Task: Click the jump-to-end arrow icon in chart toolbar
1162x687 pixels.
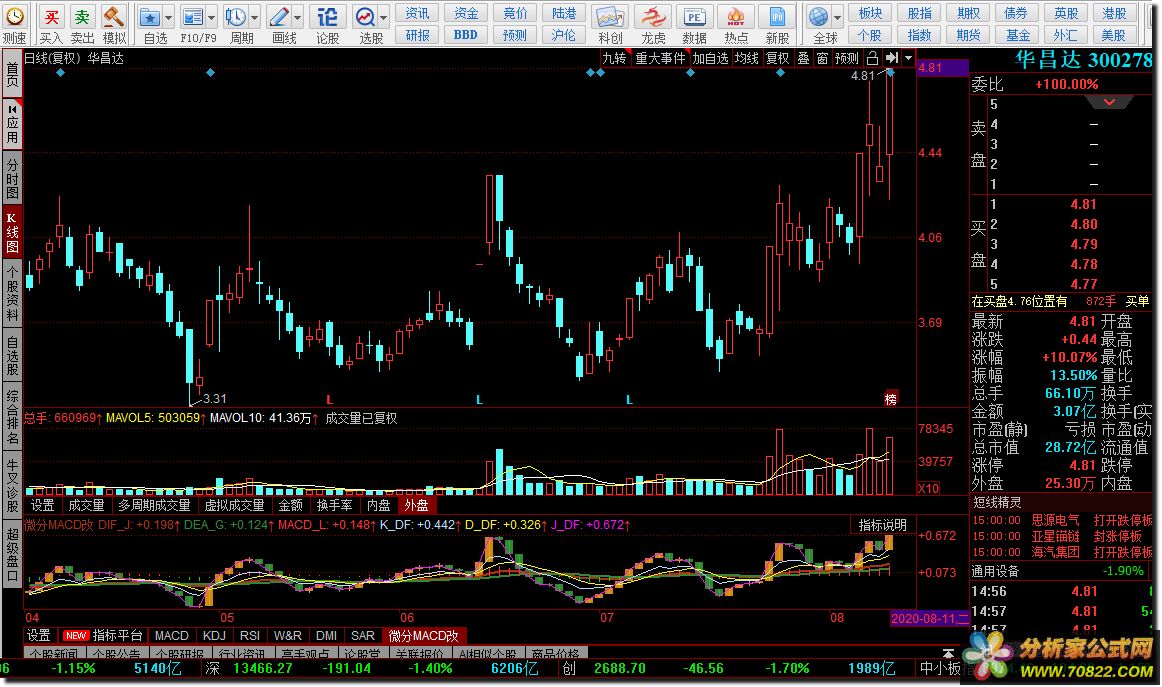Action: 892,58
